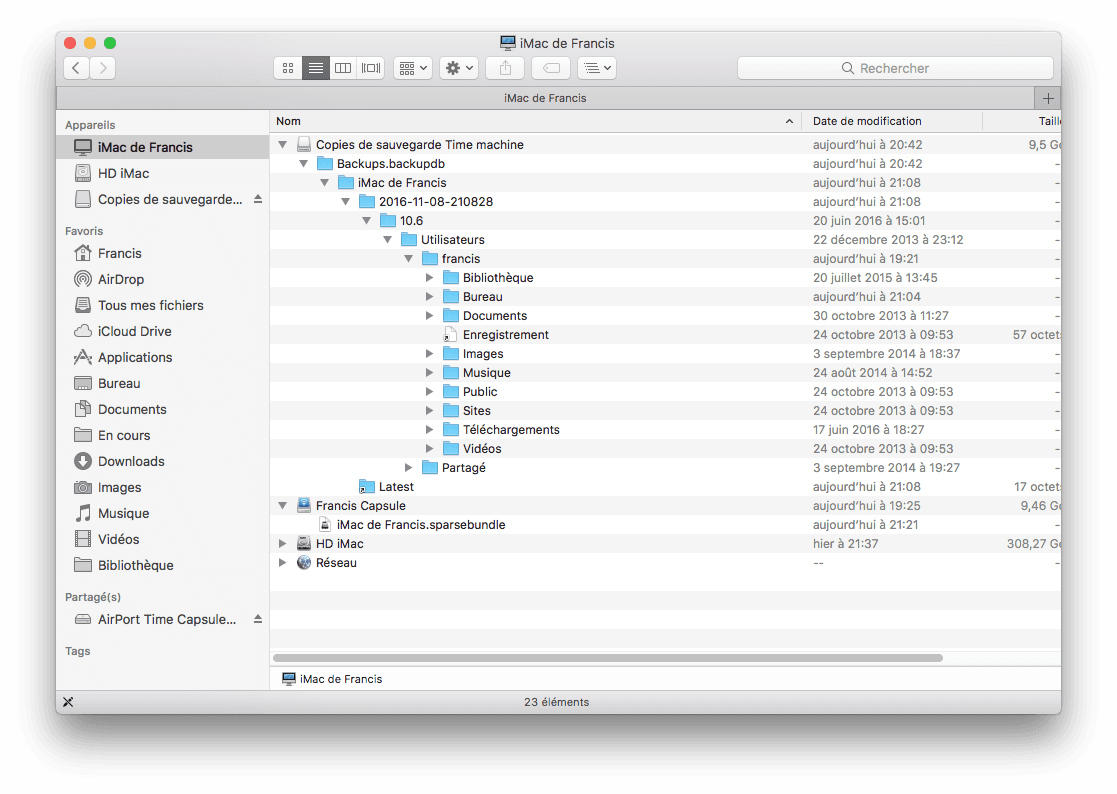Collapse the 2016-11-08-210828 folder
The height and width of the screenshot is (794, 1117).
coord(346,202)
